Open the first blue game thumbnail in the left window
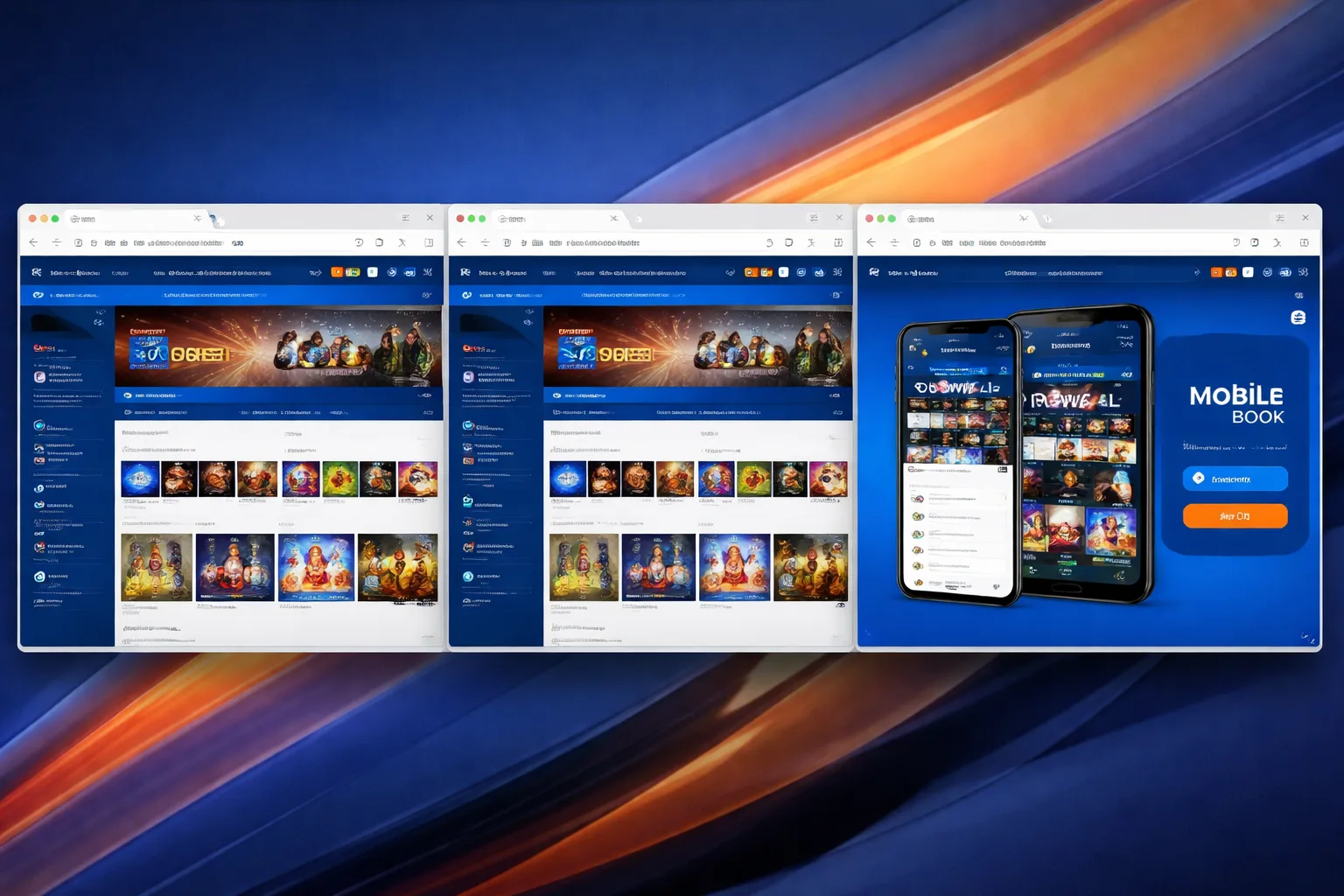The height and width of the screenshot is (896, 1344). click(140, 479)
